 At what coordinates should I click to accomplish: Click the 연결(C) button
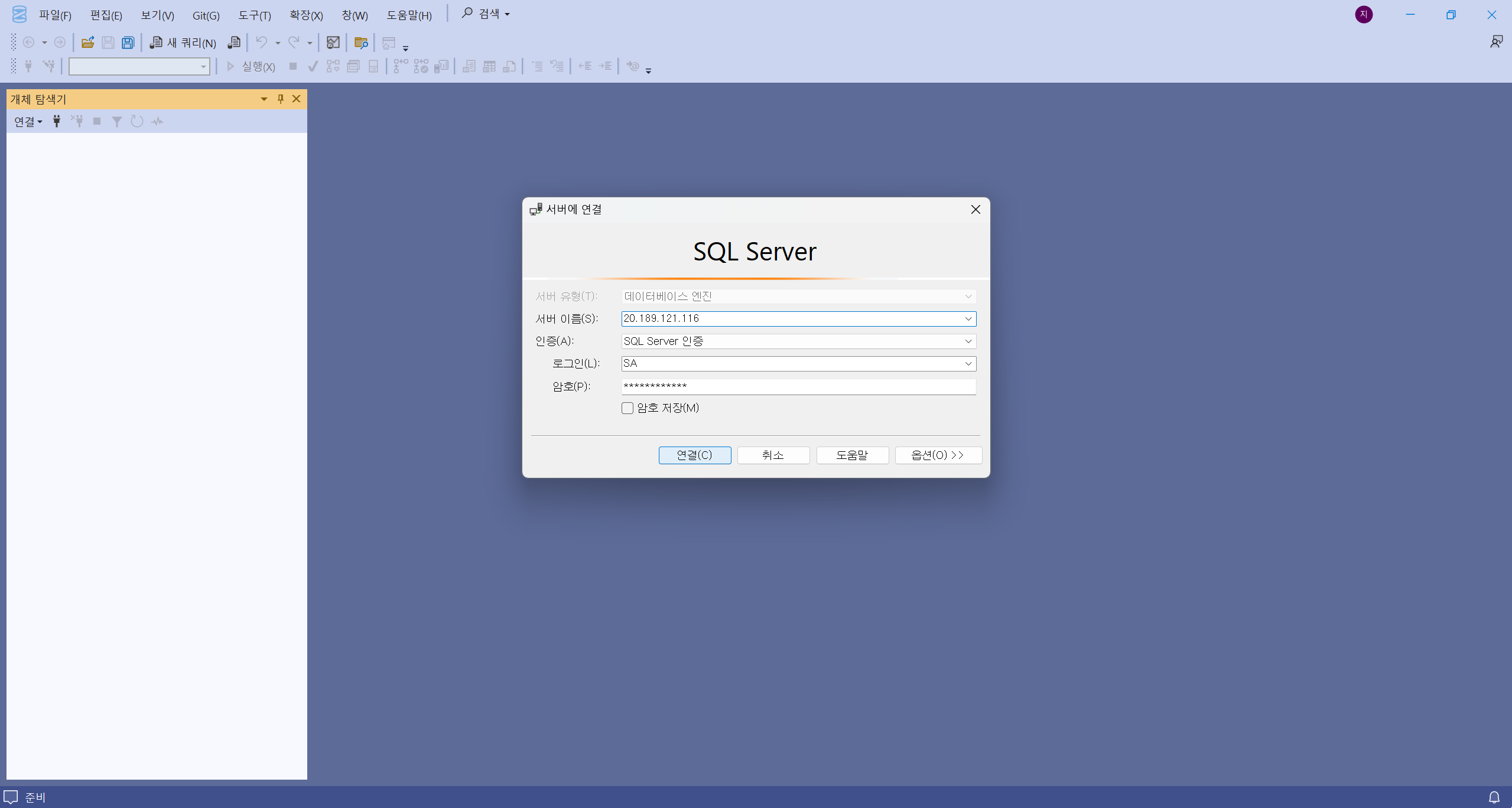tap(694, 455)
